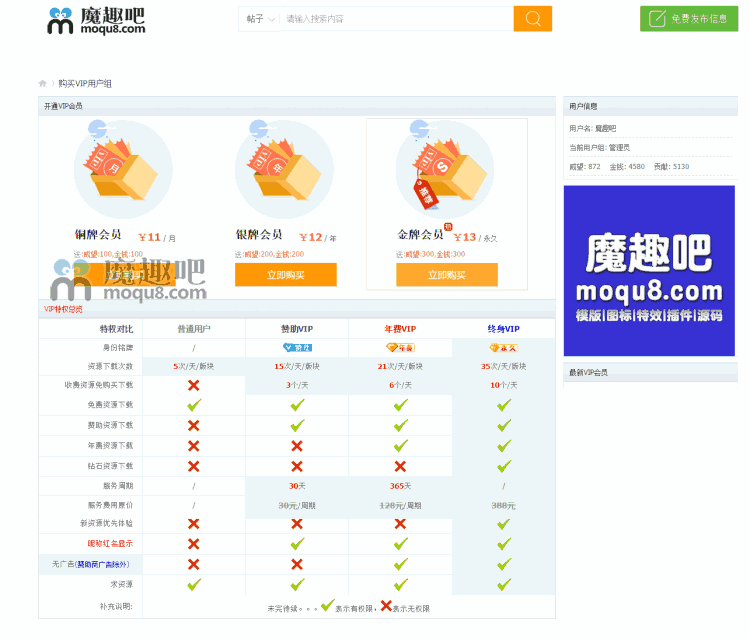Click the 铜牌会员 title text

pos(98,234)
